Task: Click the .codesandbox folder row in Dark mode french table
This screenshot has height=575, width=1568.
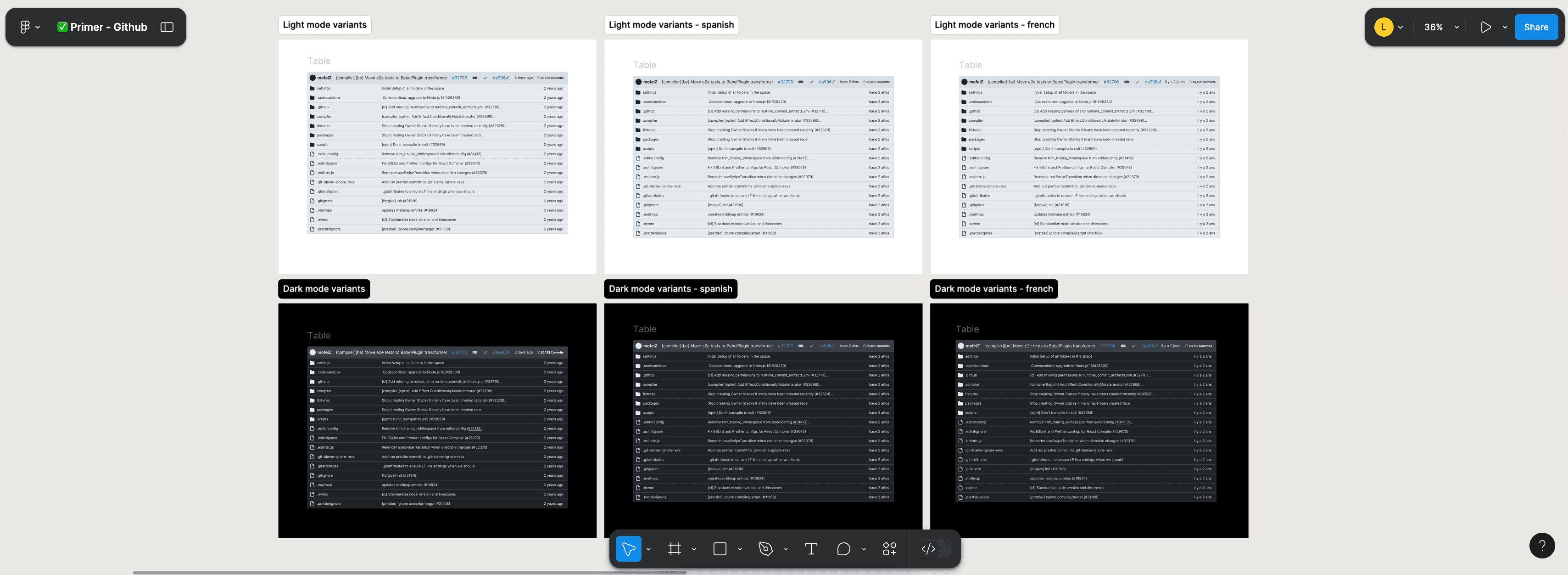Action: (x=1085, y=366)
